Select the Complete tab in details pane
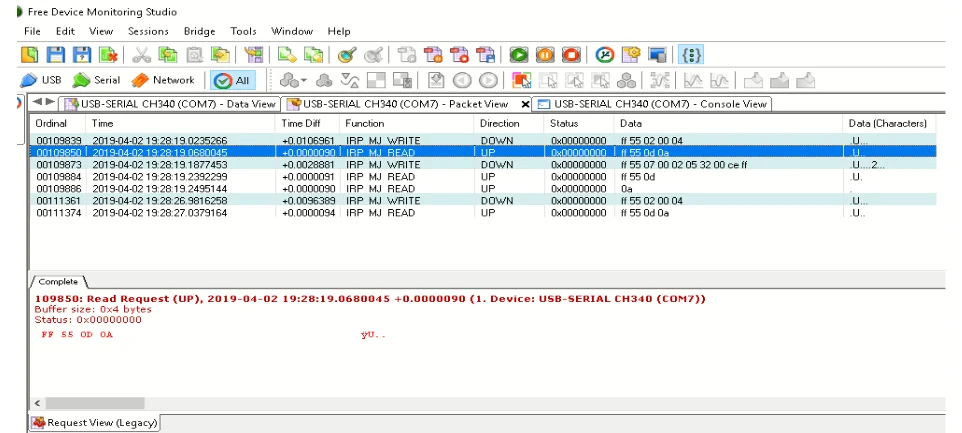 click(x=58, y=282)
